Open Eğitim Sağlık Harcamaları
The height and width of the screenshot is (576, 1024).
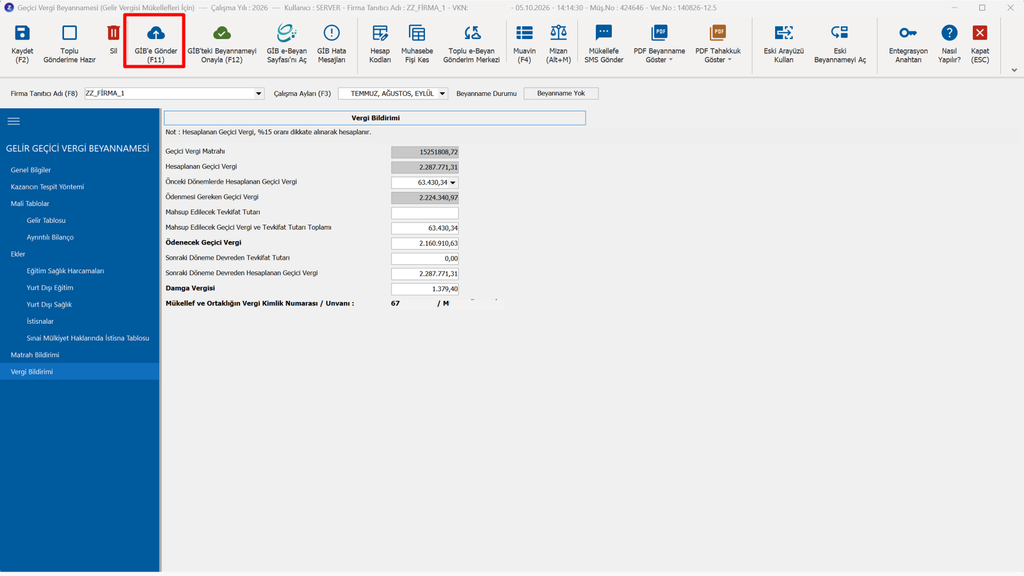[x=65, y=271]
